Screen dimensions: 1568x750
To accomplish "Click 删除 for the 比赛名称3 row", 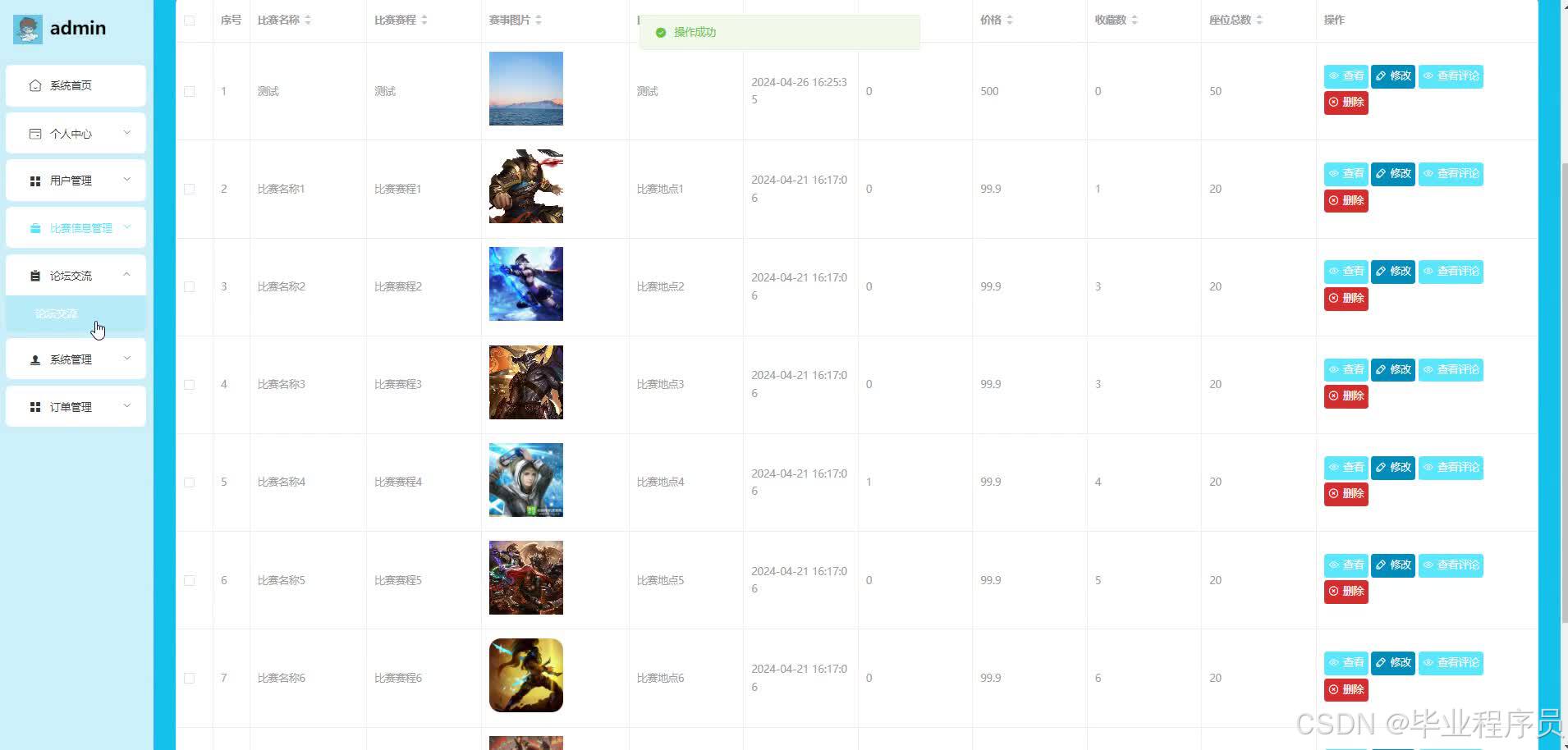I will click(1346, 396).
